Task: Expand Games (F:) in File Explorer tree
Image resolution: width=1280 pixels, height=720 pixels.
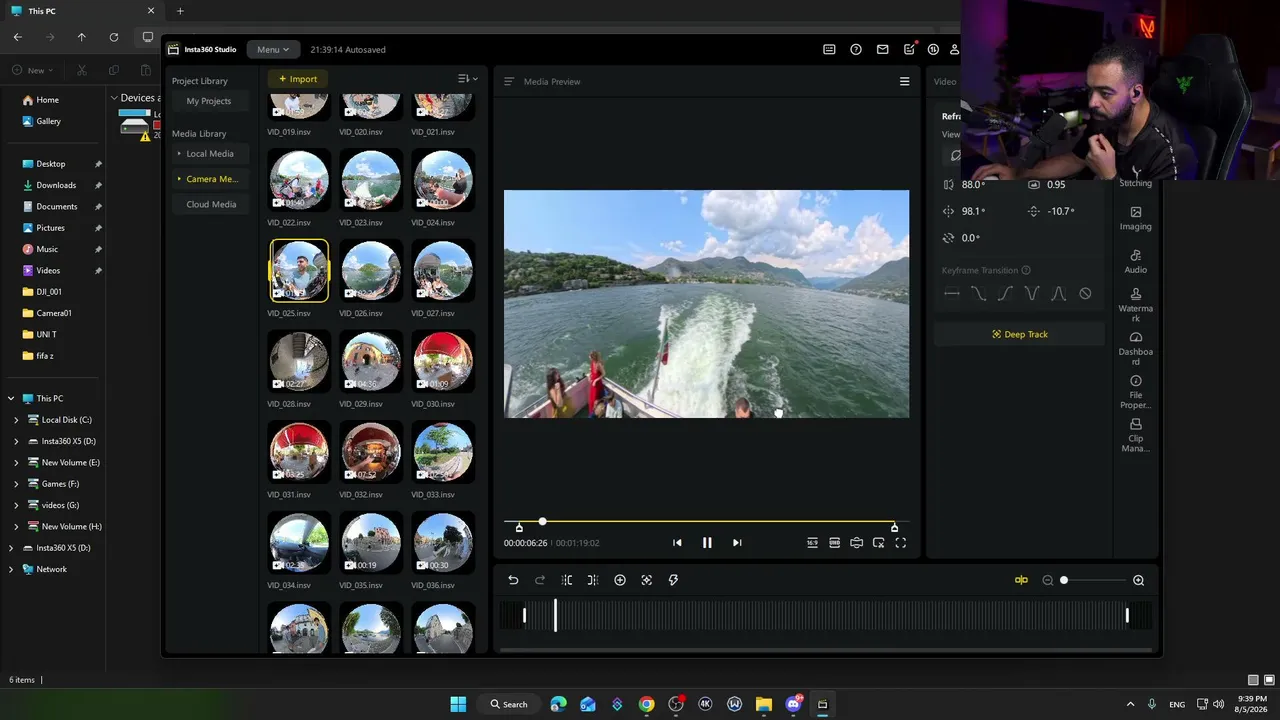Action: (x=16, y=484)
